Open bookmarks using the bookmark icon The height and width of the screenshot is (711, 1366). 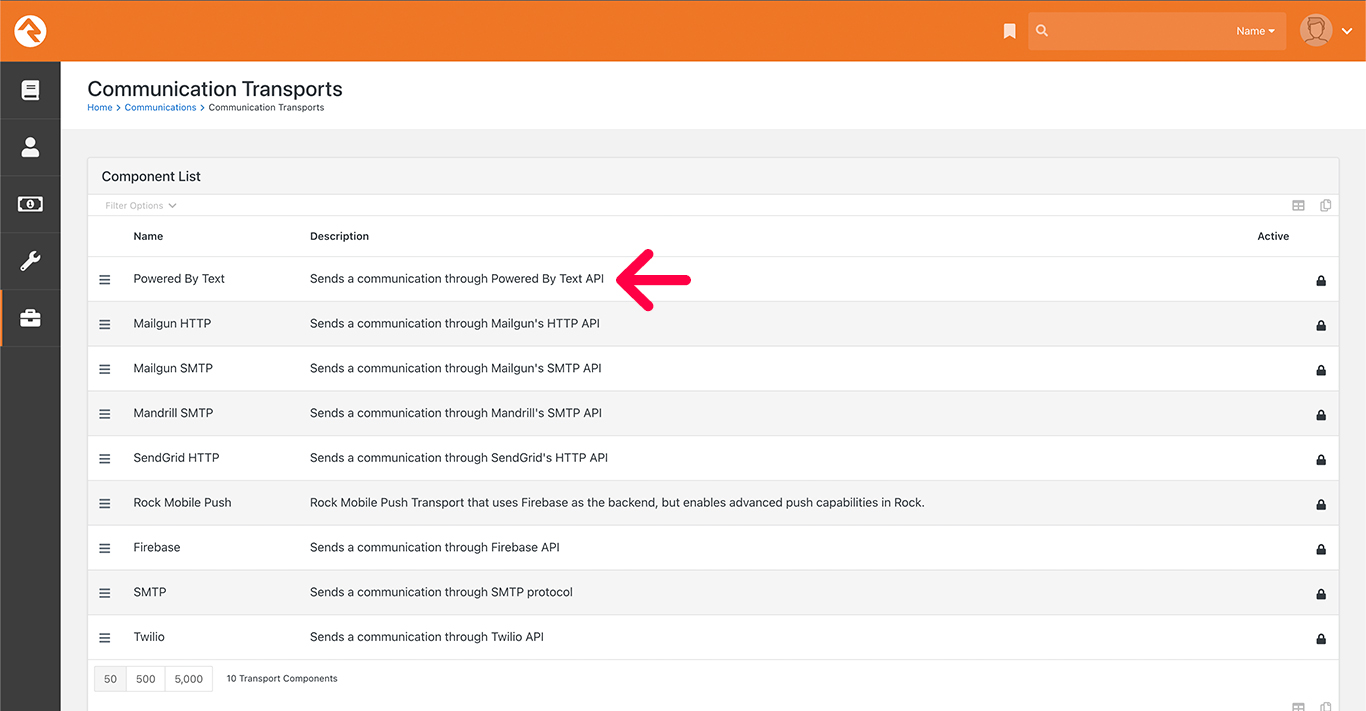click(1009, 30)
